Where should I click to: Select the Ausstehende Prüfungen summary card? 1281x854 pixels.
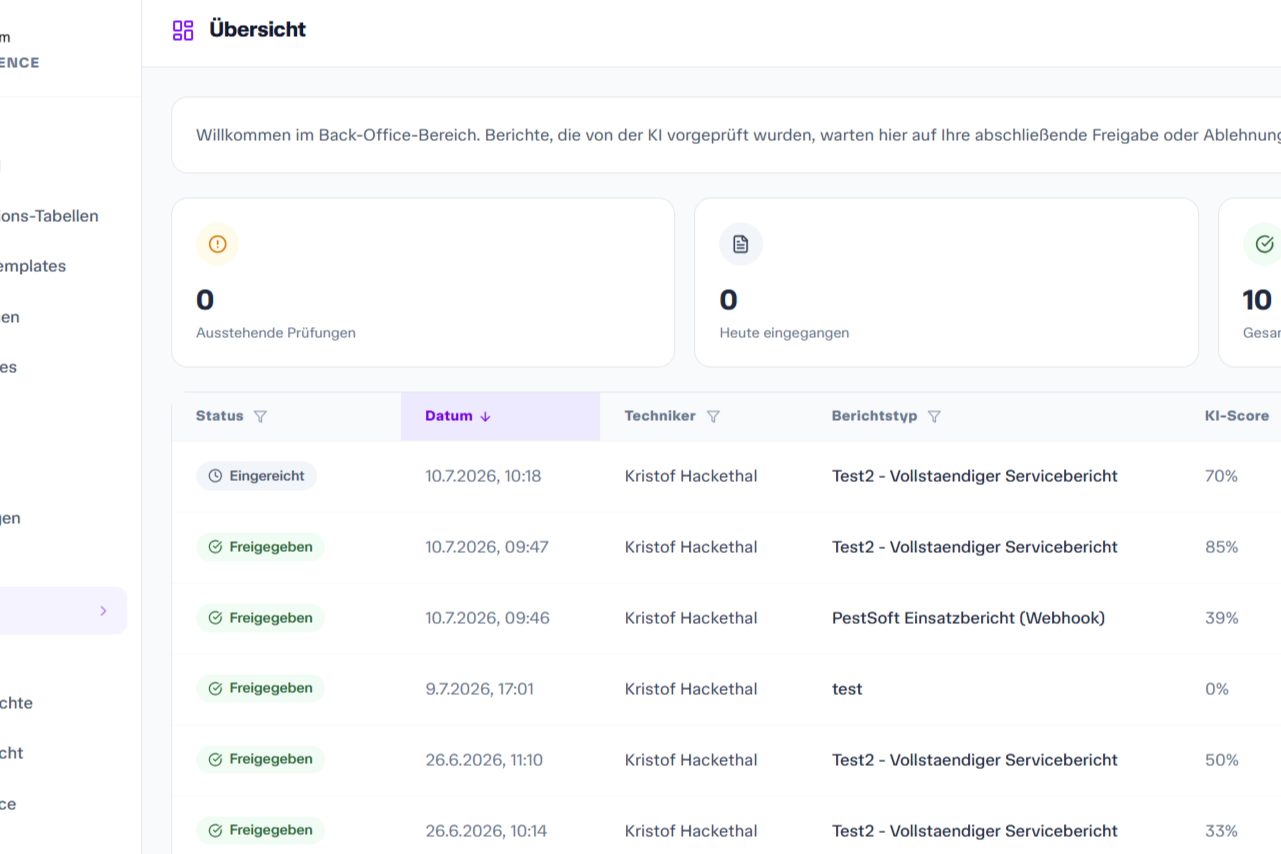[423, 282]
